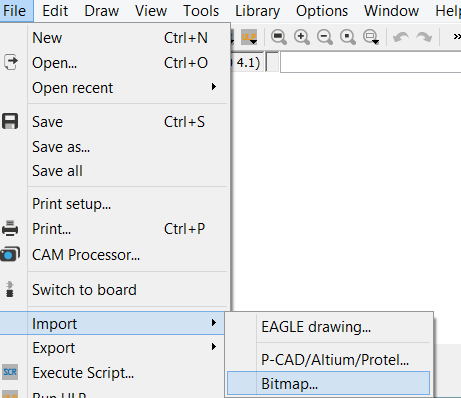Open the Library menu
This screenshot has width=461, height=398.
(257, 11)
